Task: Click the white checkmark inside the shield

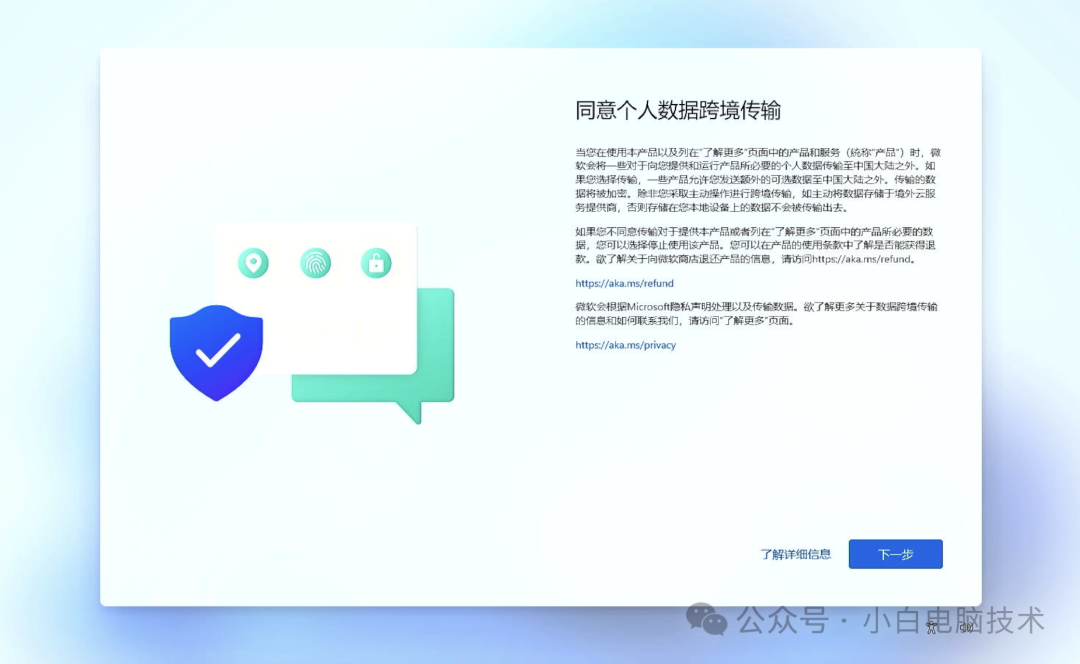Action: tap(217, 349)
